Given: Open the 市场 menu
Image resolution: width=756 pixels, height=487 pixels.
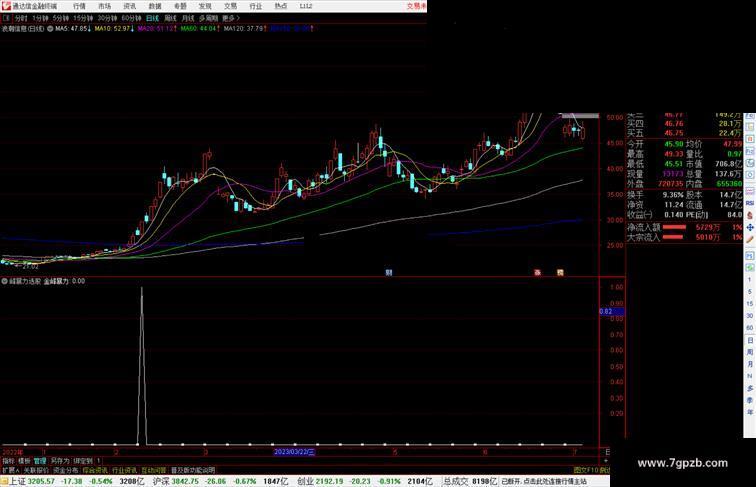Looking at the screenshot, I should (x=104, y=6).
